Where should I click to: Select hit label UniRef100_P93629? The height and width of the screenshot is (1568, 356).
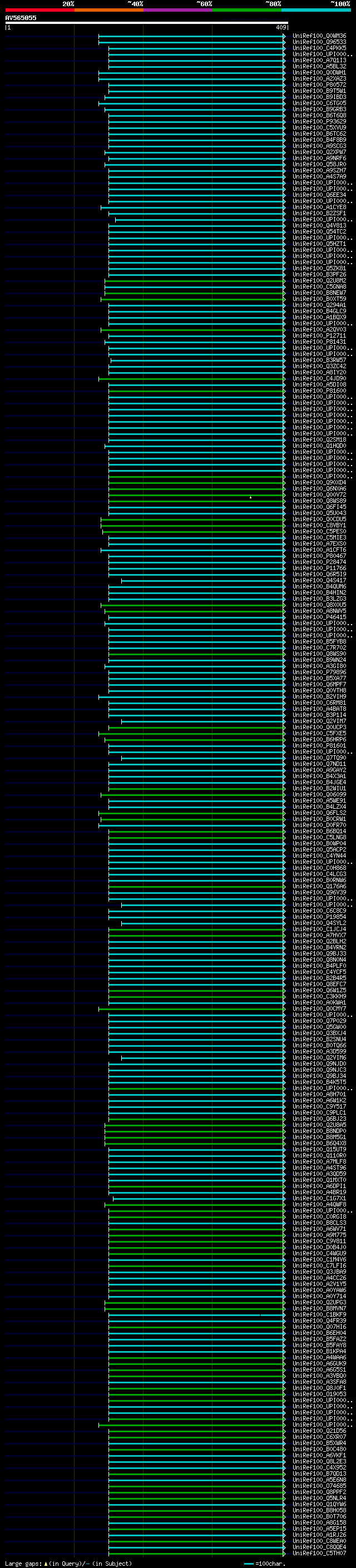[319, 121]
